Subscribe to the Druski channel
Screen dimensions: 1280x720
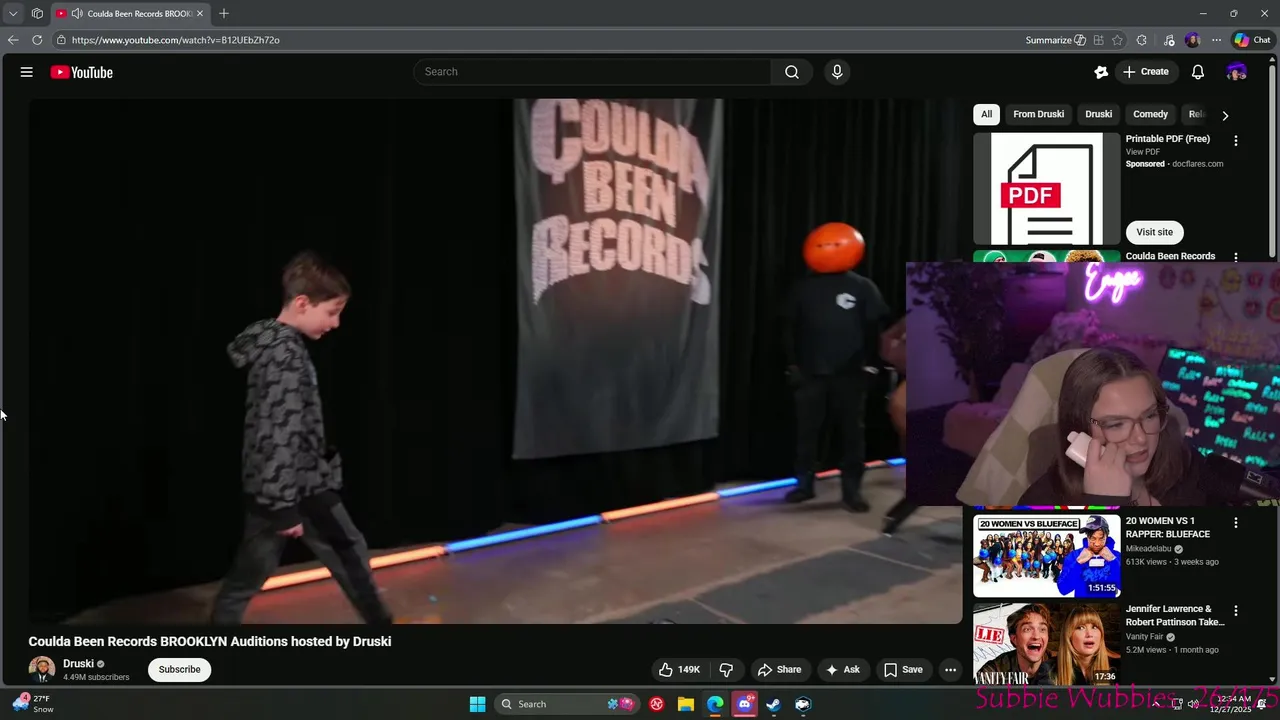(x=179, y=670)
